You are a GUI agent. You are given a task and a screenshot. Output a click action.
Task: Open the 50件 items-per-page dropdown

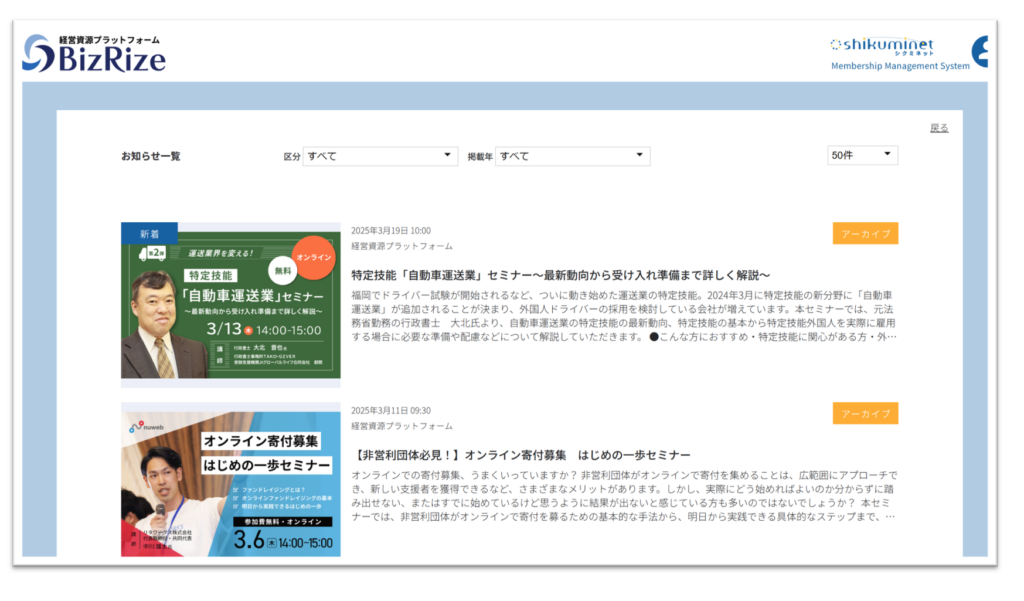(x=862, y=155)
